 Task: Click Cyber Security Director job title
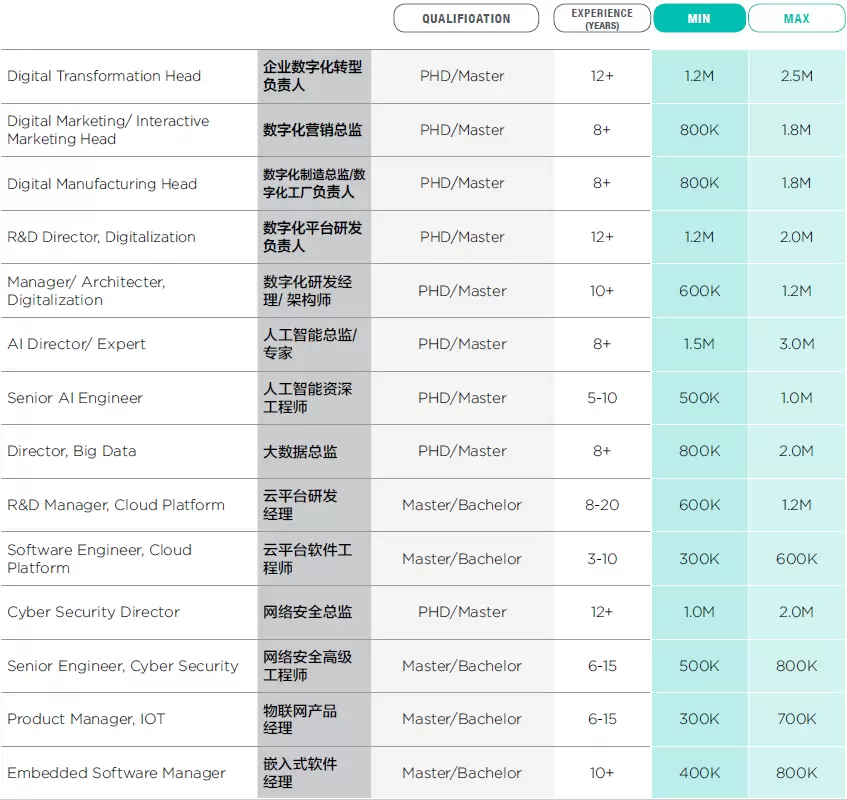(94, 612)
